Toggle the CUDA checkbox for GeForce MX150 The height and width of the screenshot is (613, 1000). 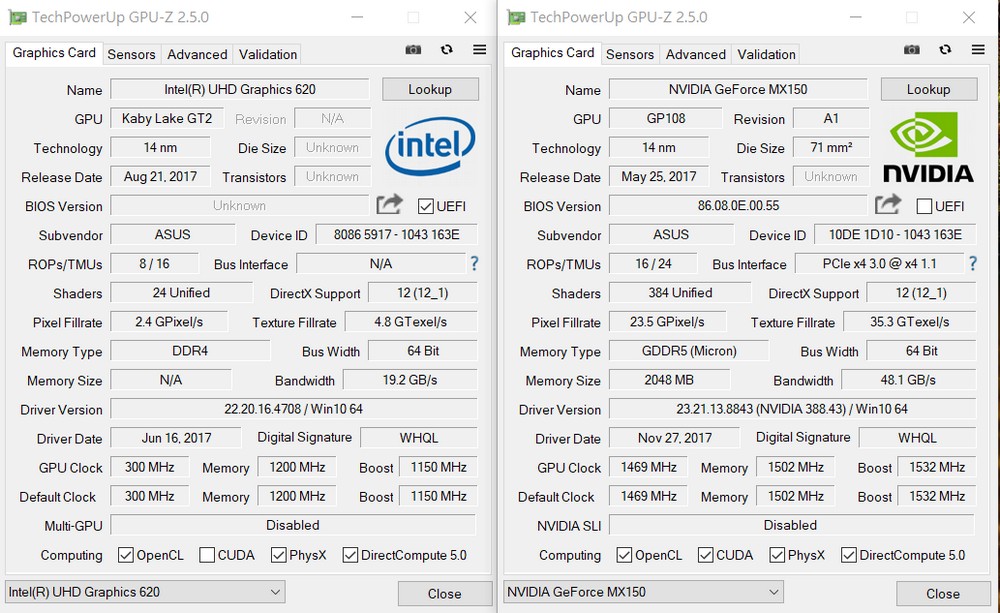point(705,555)
